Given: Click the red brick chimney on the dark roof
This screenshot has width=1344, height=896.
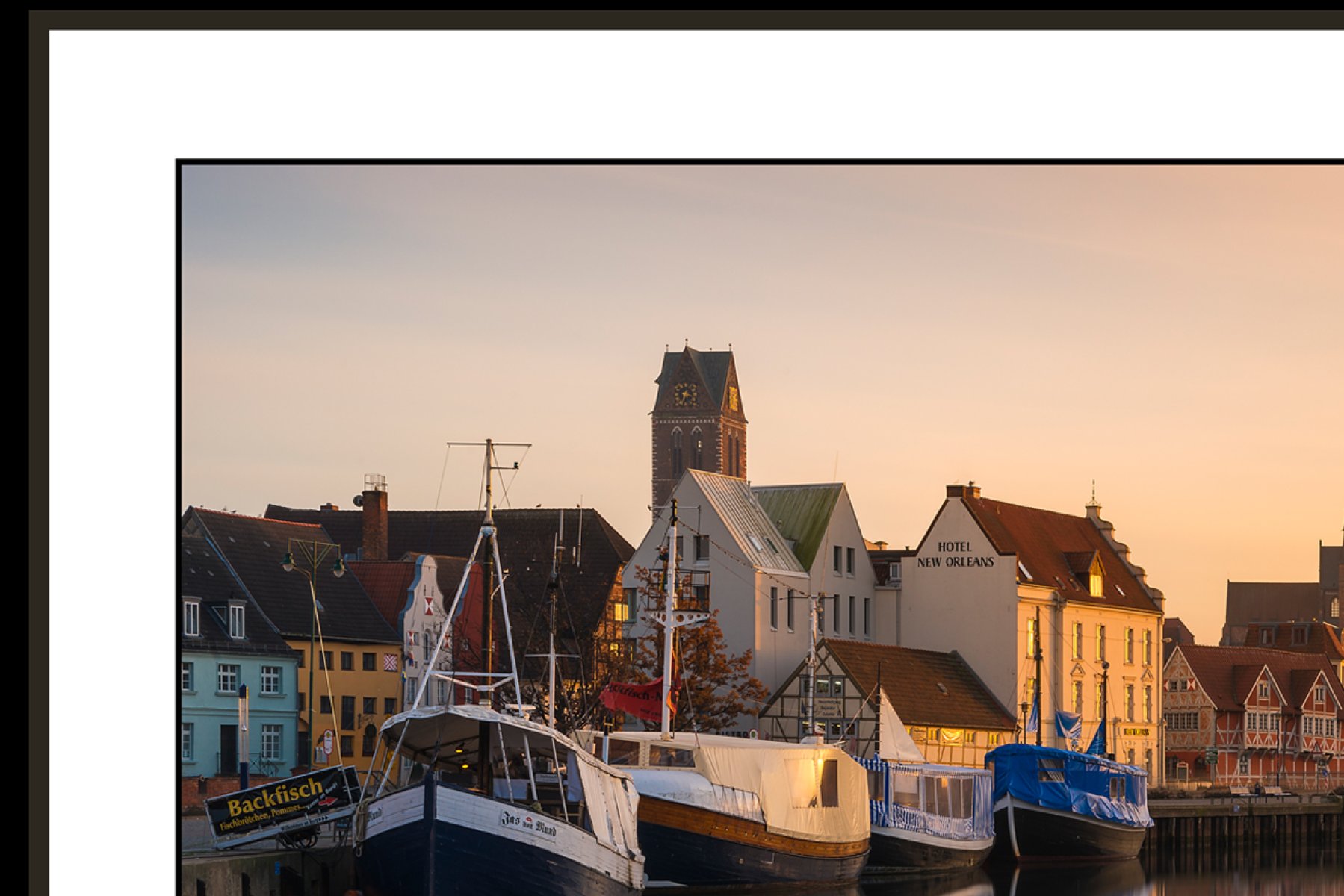Looking at the screenshot, I should (374, 523).
